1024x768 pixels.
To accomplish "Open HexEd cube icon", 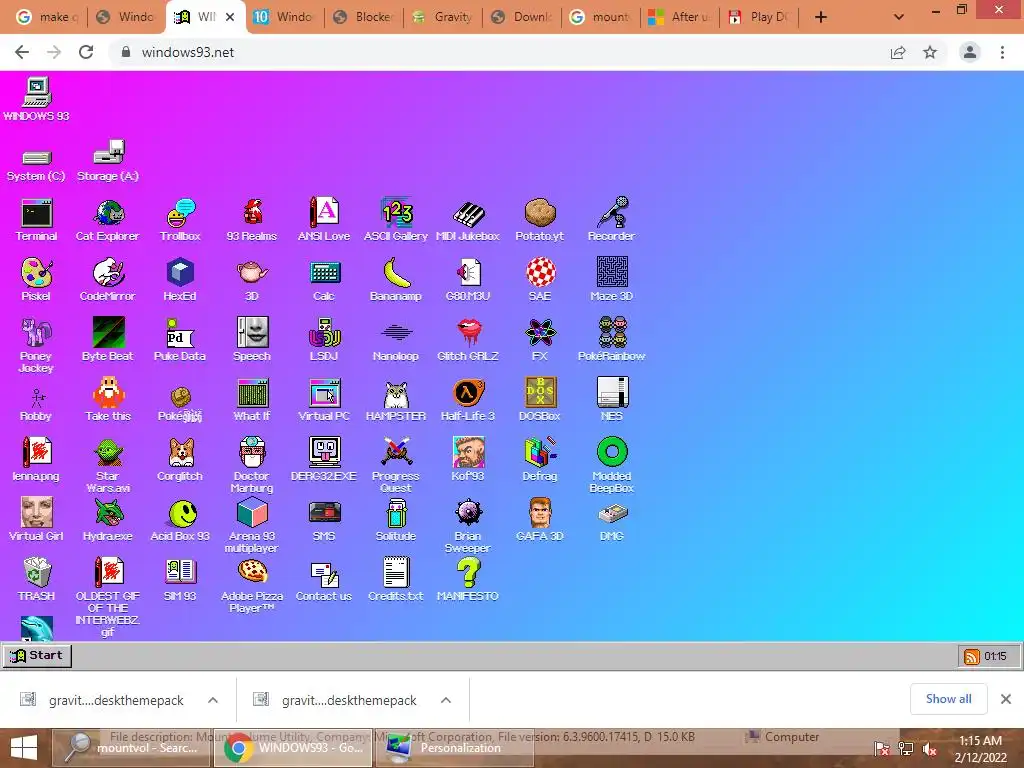I will (x=180, y=280).
